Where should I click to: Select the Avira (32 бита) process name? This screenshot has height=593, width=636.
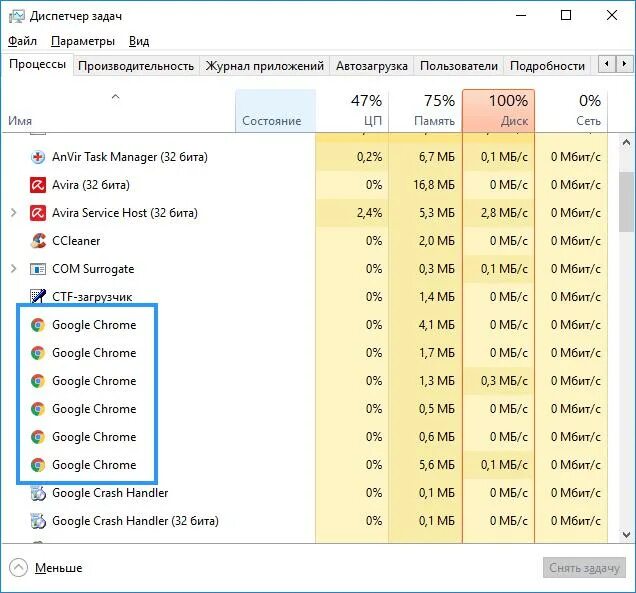[91, 185]
